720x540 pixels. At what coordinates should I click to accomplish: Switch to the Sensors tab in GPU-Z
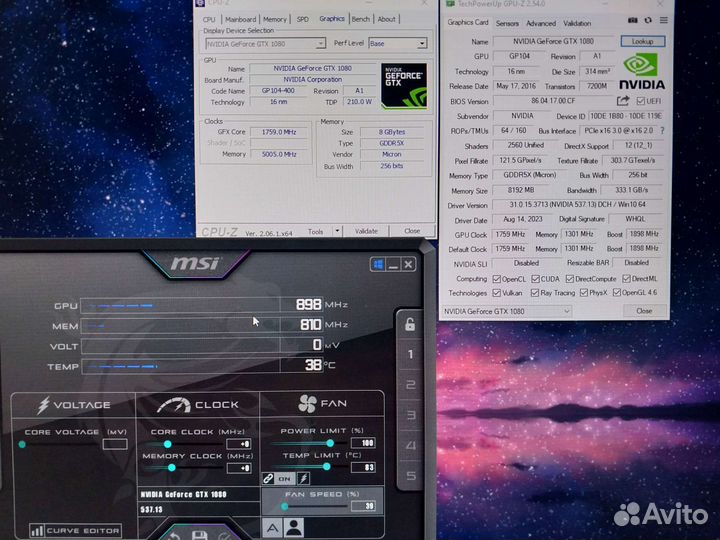507,23
